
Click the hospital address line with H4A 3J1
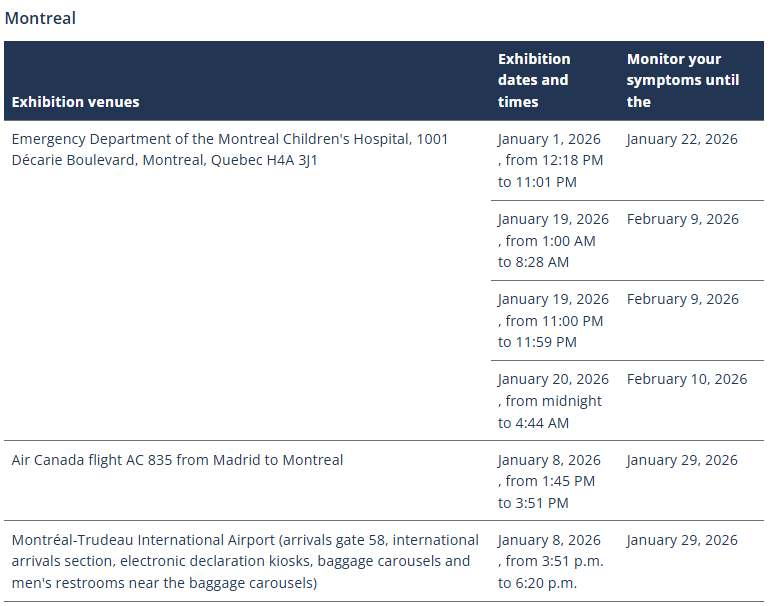(165, 160)
